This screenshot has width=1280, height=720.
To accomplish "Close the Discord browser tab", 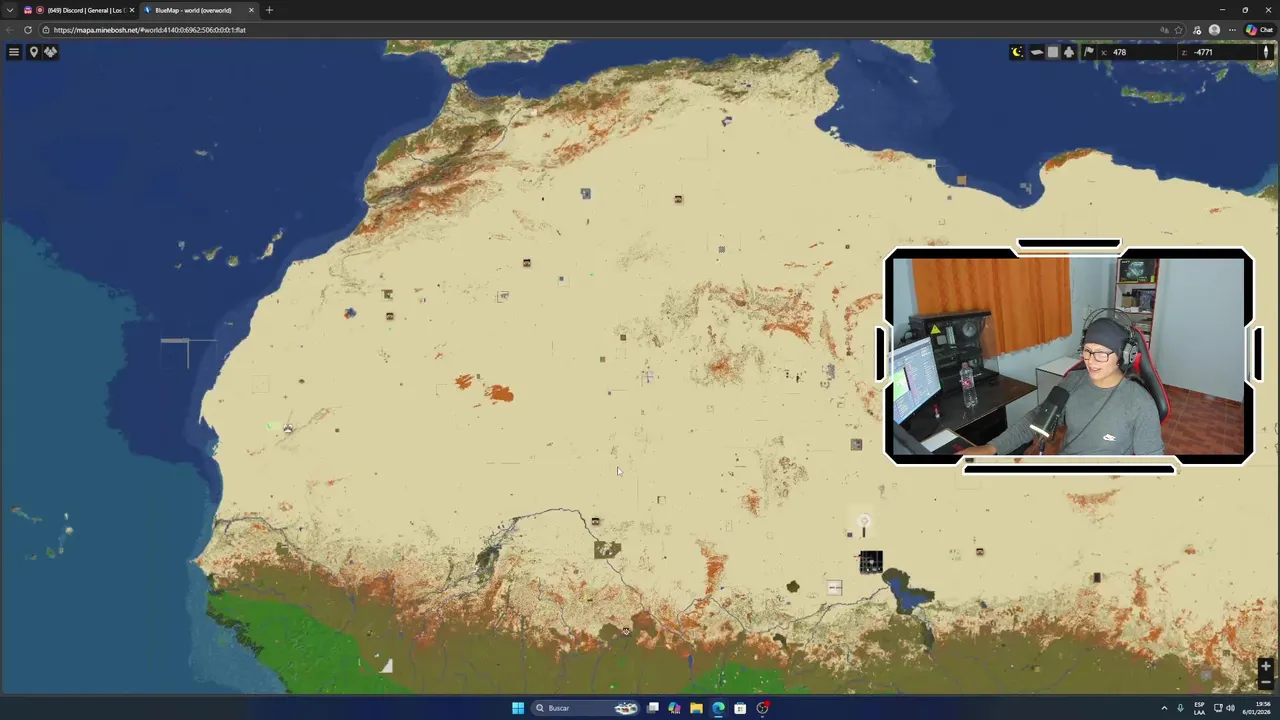I will pyautogui.click(x=131, y=10).
